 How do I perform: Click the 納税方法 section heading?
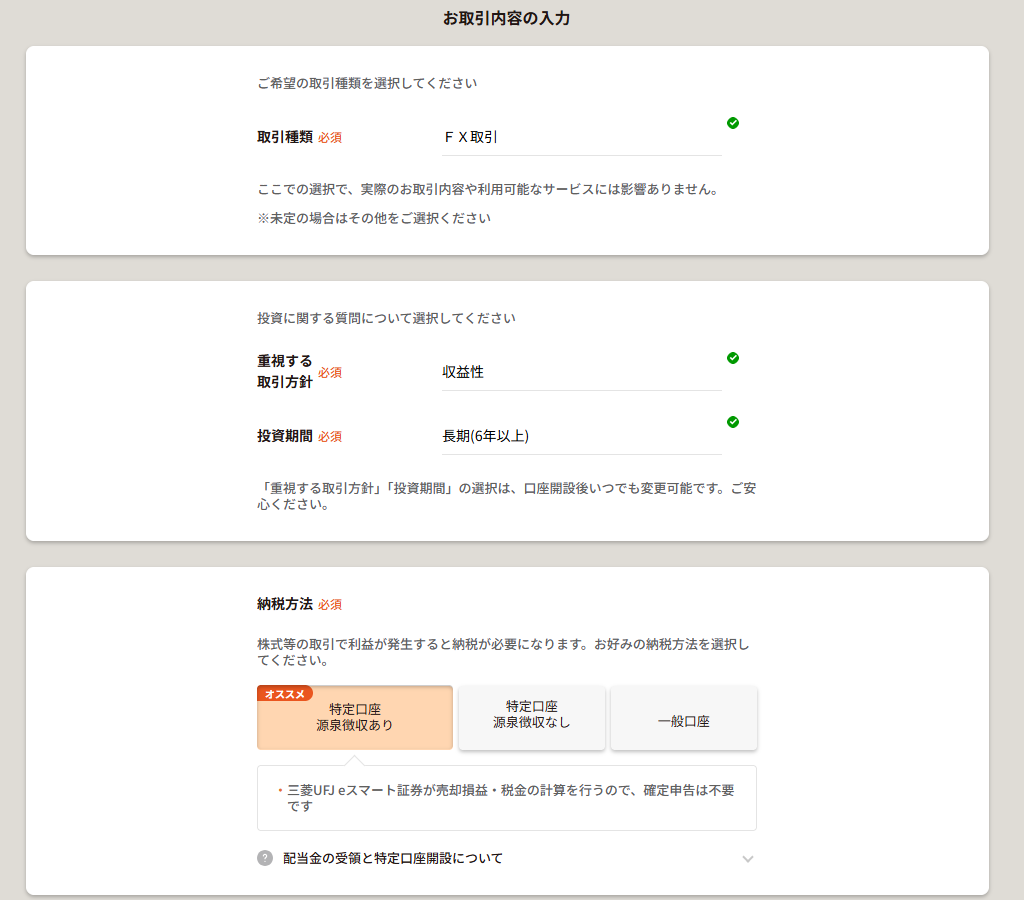pyautogui.click(x=285, y=604)
